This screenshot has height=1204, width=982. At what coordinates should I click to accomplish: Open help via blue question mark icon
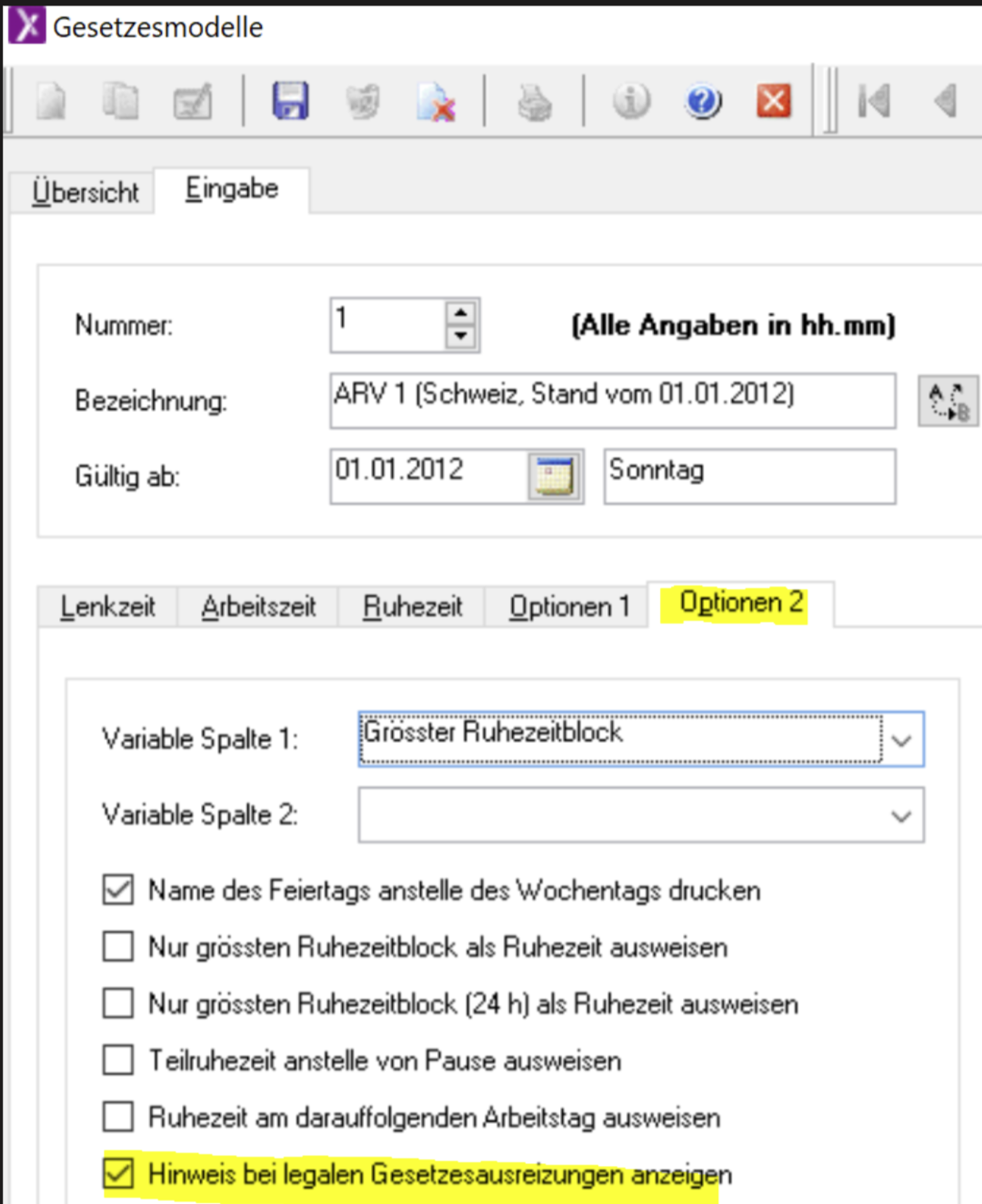[x=703, y=102]
